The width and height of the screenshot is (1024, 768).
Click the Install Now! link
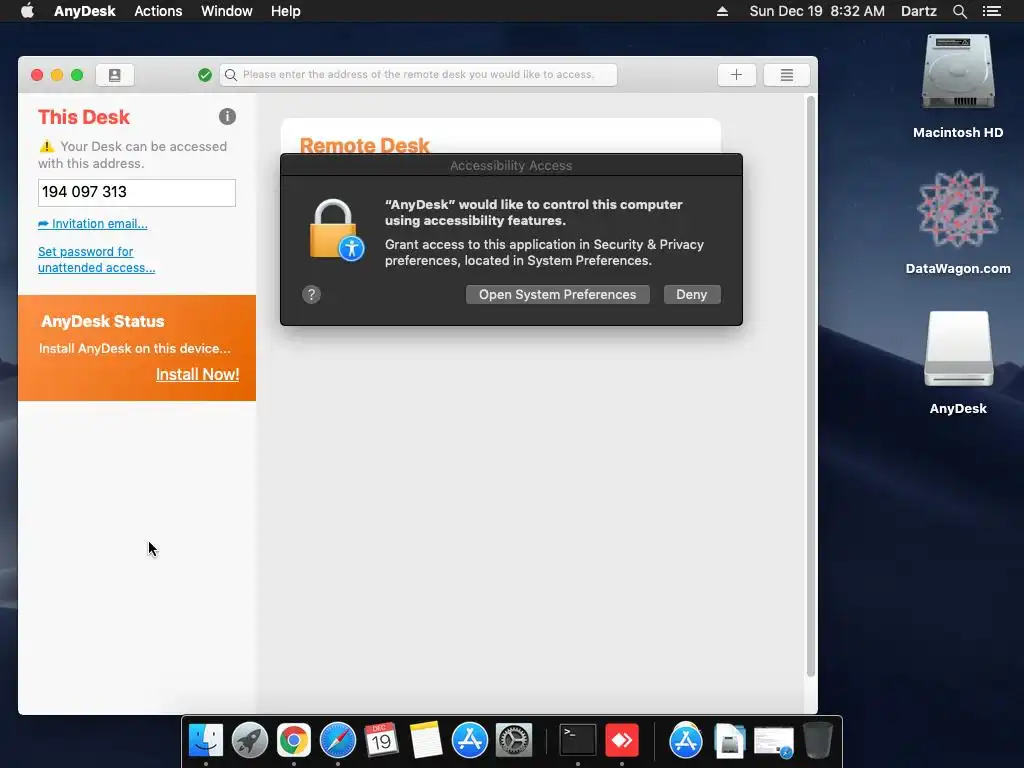pyautogui.click(x=197, y=374)
